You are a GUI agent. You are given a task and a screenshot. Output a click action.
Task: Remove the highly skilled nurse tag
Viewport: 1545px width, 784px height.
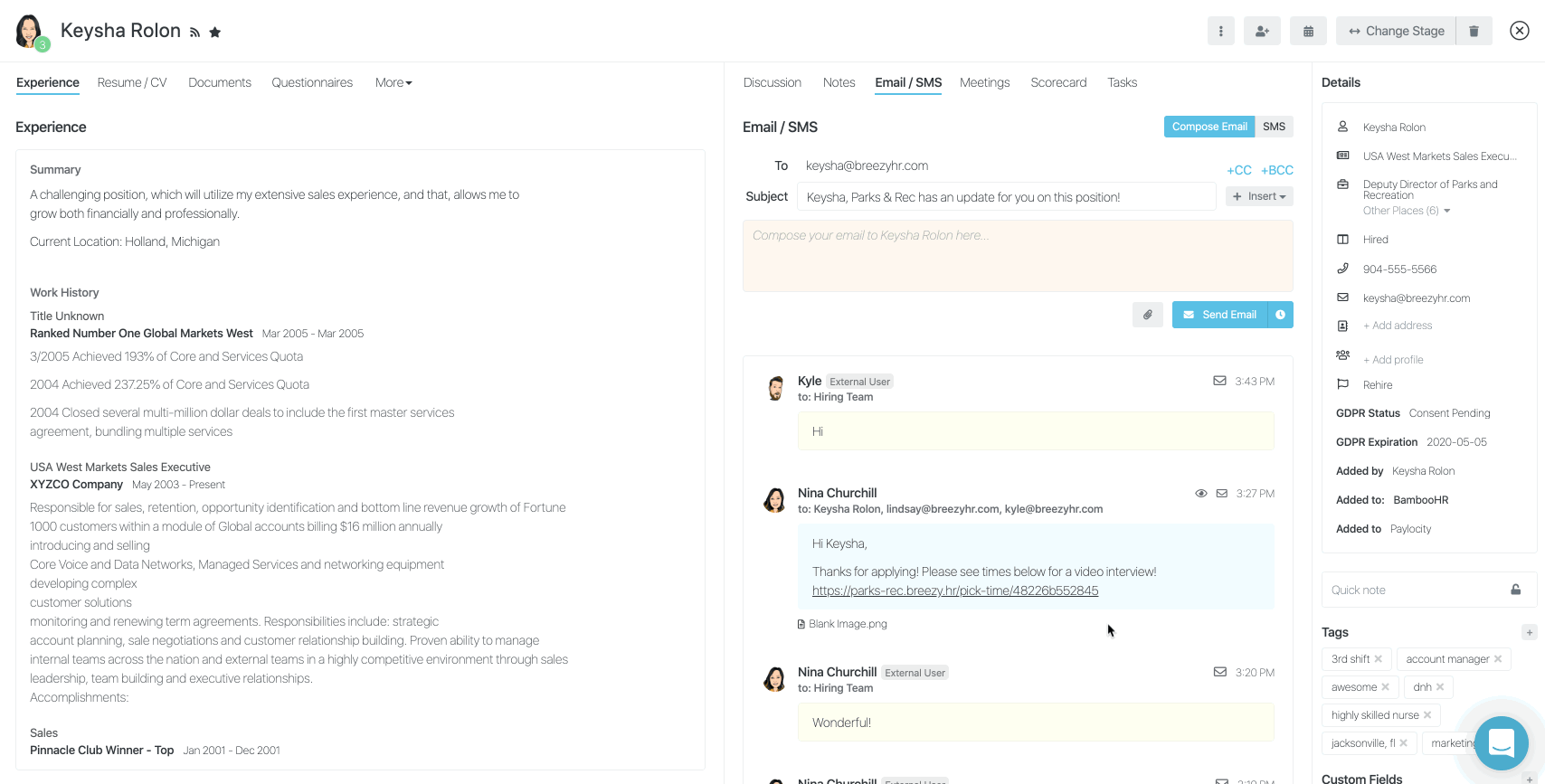coord(1427,715)
